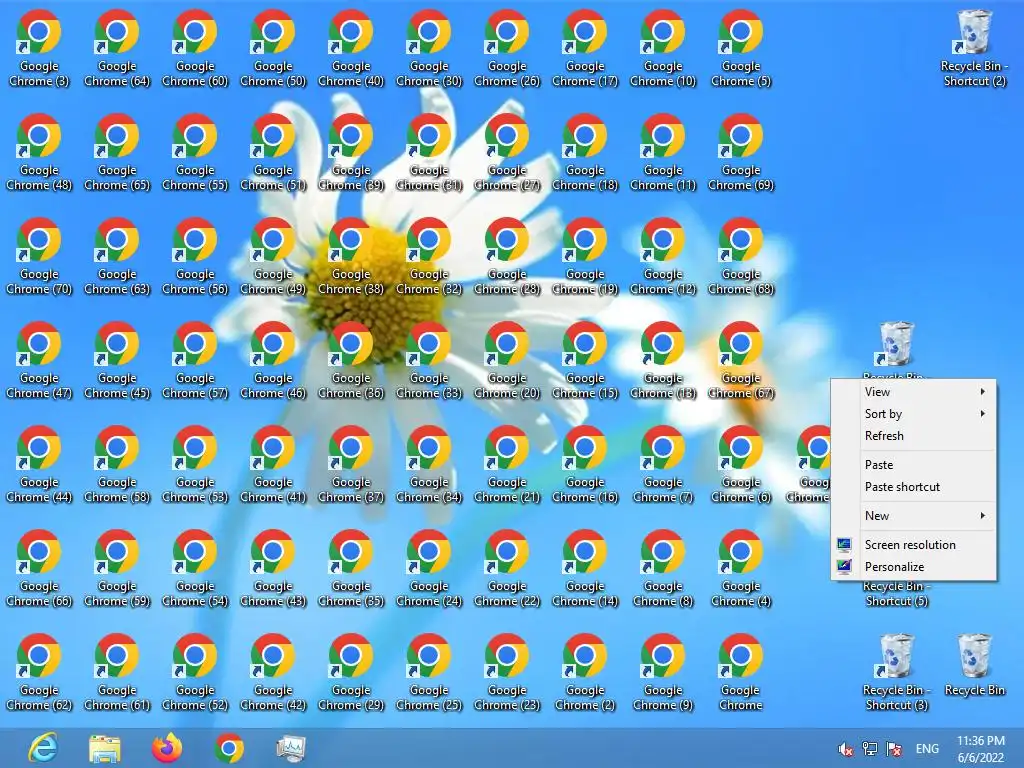Expand the Sort by submenu arrow
This screenshot has height=768, width=1024.
point(982,413)
